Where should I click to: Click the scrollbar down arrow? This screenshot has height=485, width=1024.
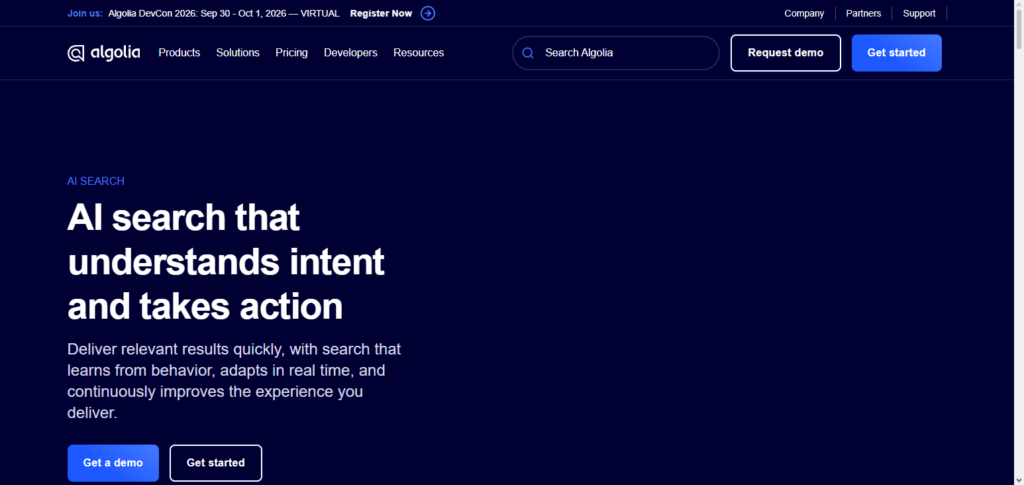point(1018,479)
